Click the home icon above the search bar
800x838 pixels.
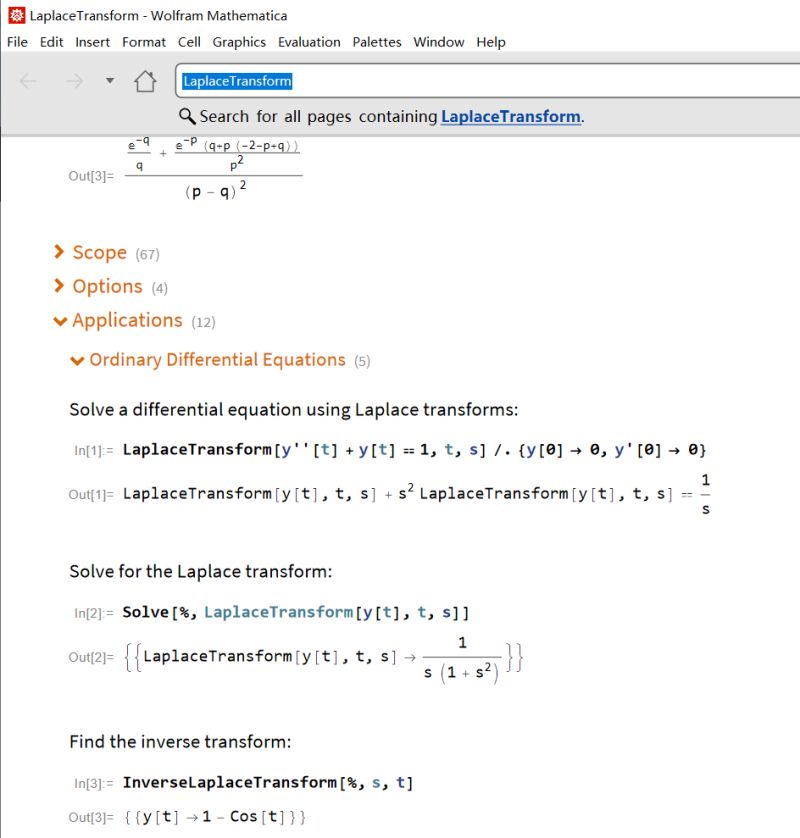145,81
